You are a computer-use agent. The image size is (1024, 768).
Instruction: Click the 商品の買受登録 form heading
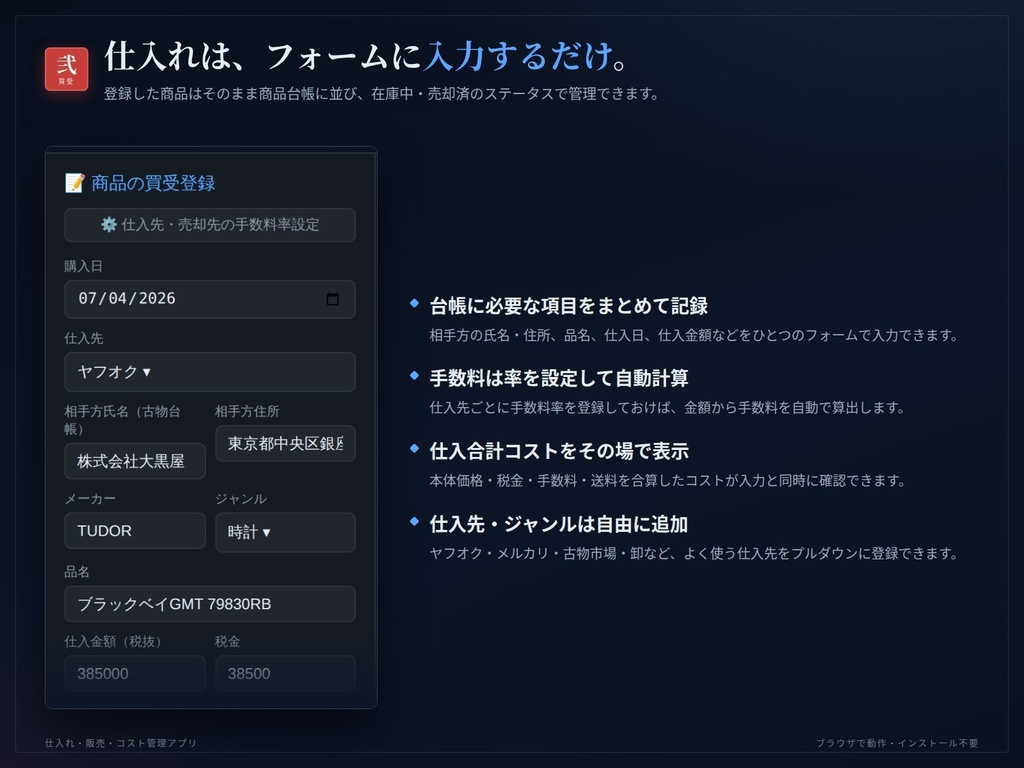click(140, 184)
